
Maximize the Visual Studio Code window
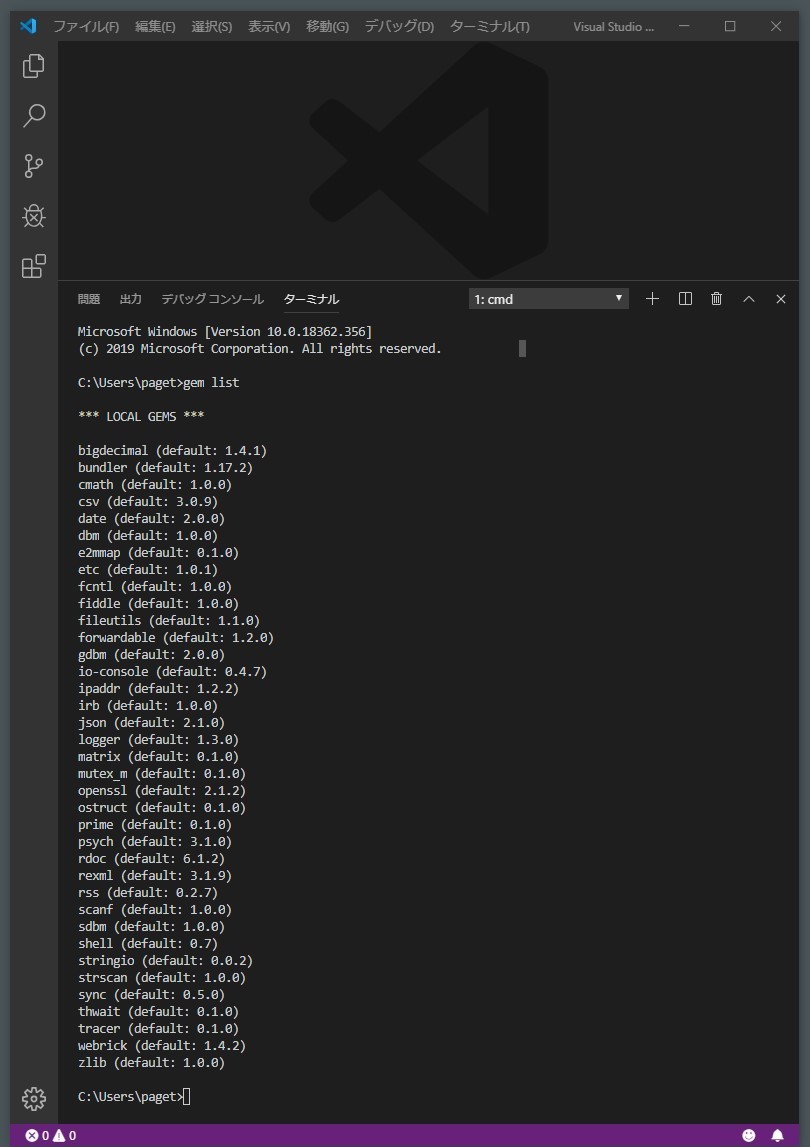pyautogui.click(x=730, y=26)
